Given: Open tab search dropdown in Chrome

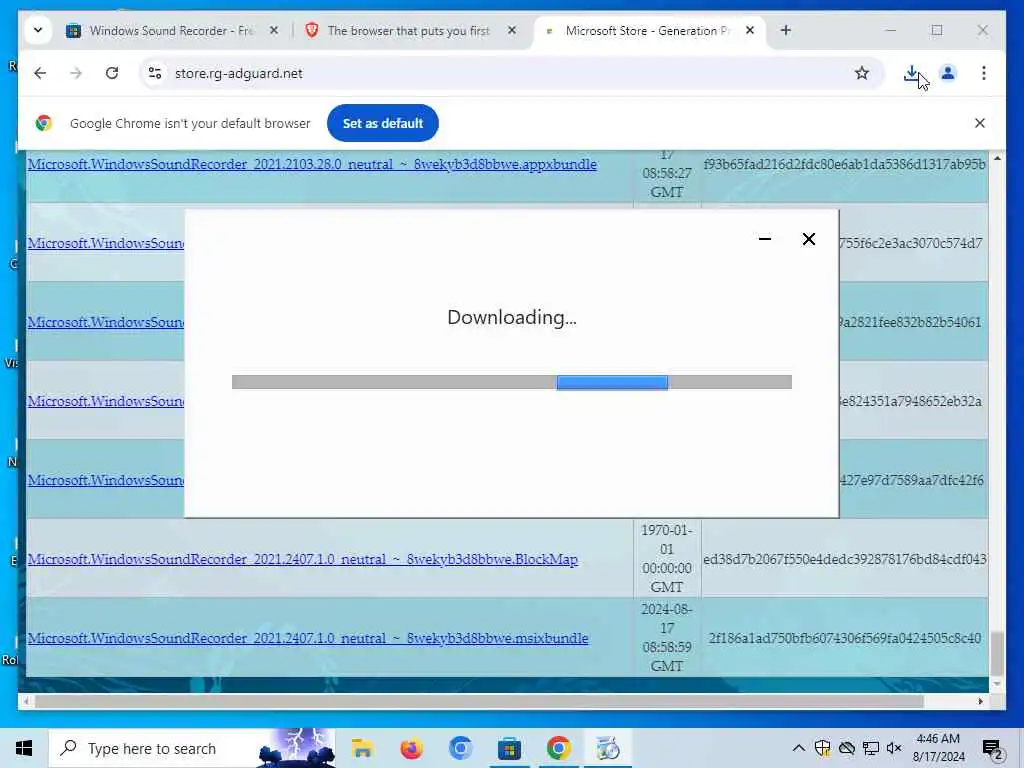Looking at the screenshot, I should 38,30.
